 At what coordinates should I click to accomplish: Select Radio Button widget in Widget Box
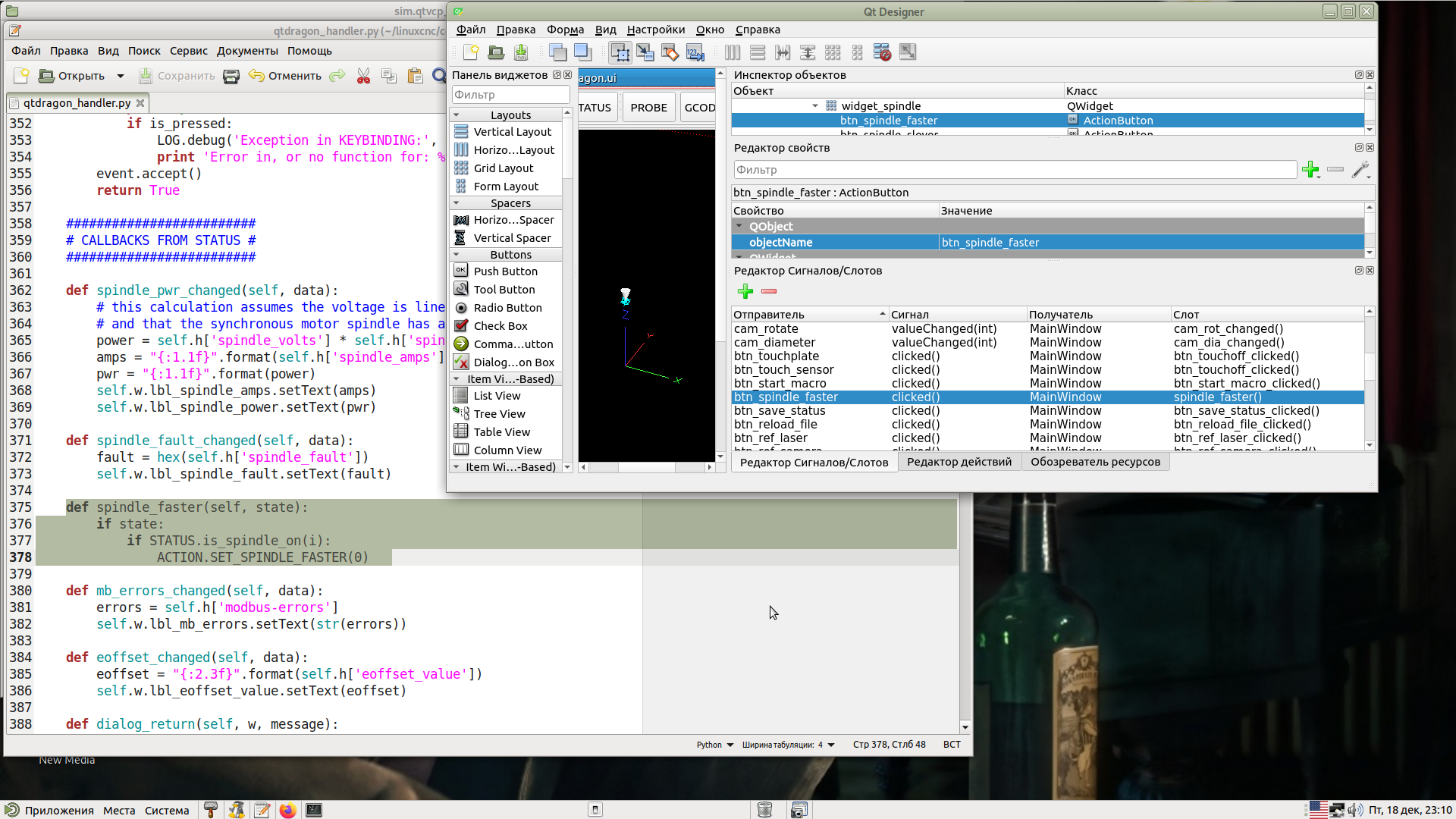click(x=506, y=308)
